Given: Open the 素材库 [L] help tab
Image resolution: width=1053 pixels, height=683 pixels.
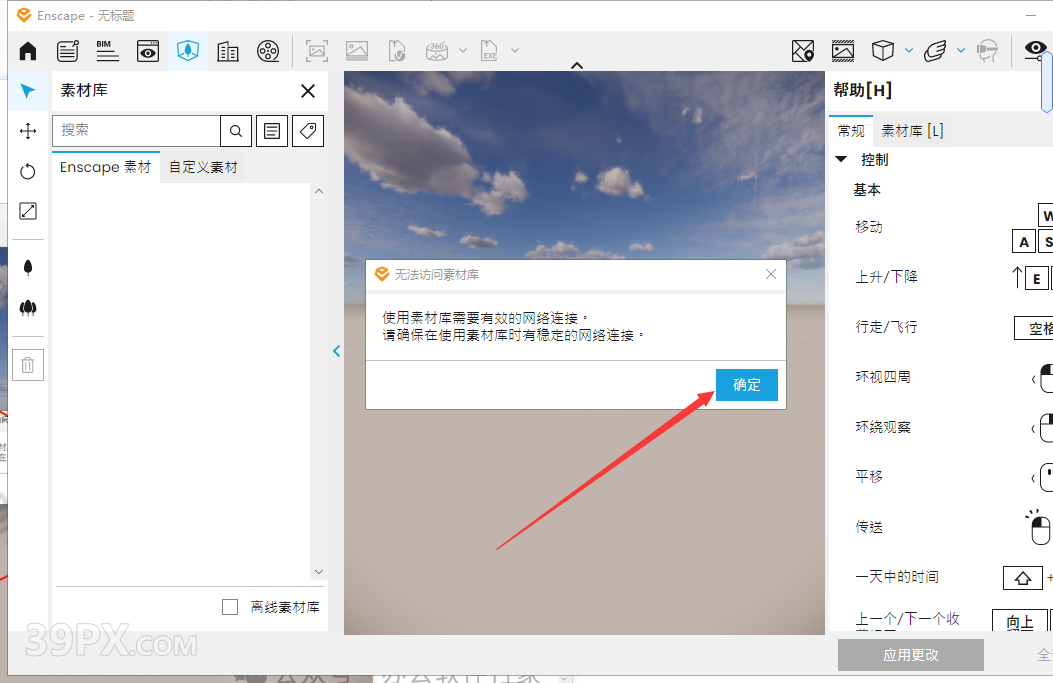Looking at the screenshot, I should point(911,130).
